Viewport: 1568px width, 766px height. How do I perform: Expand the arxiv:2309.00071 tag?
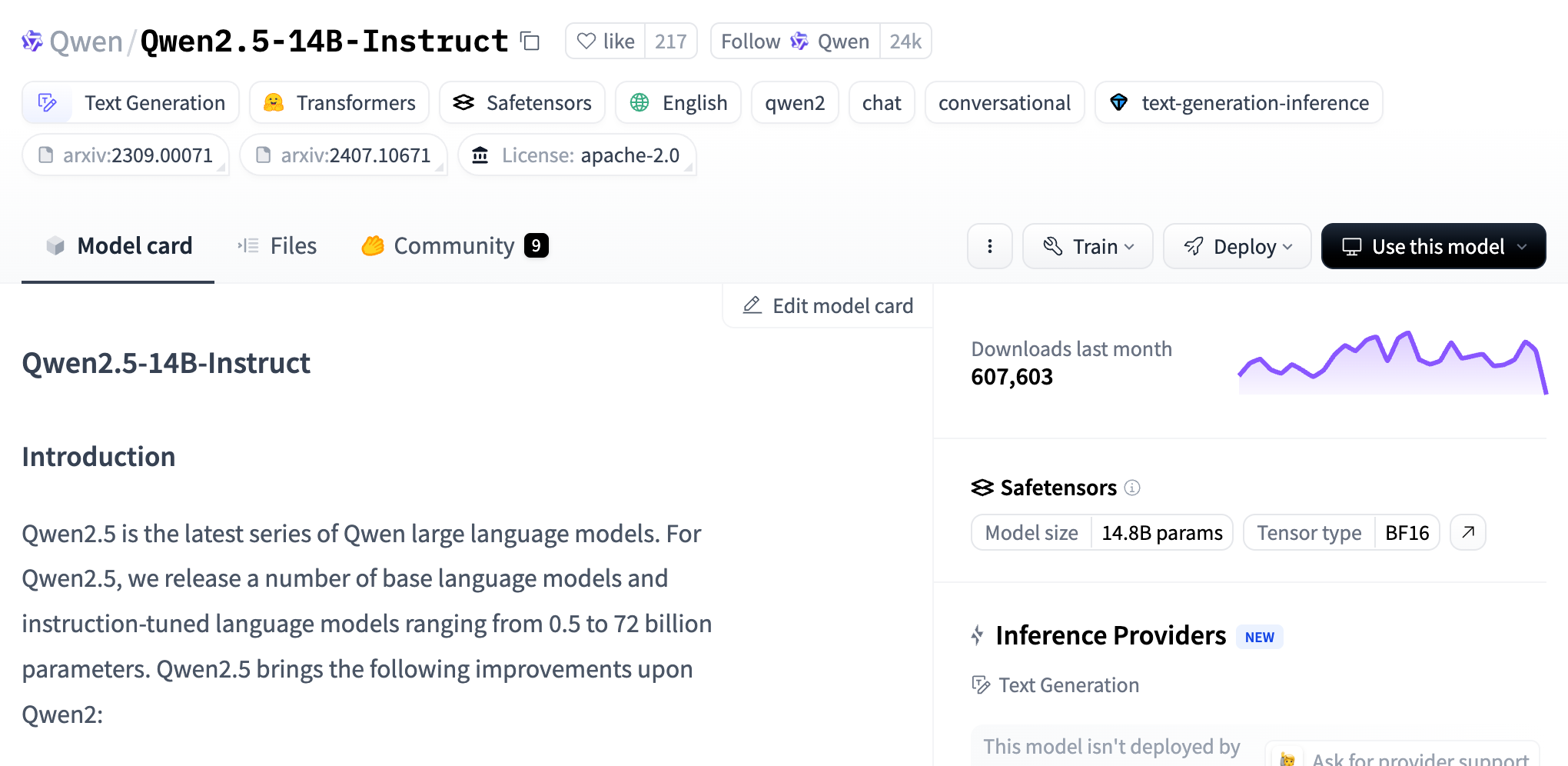tap(125, 155)
